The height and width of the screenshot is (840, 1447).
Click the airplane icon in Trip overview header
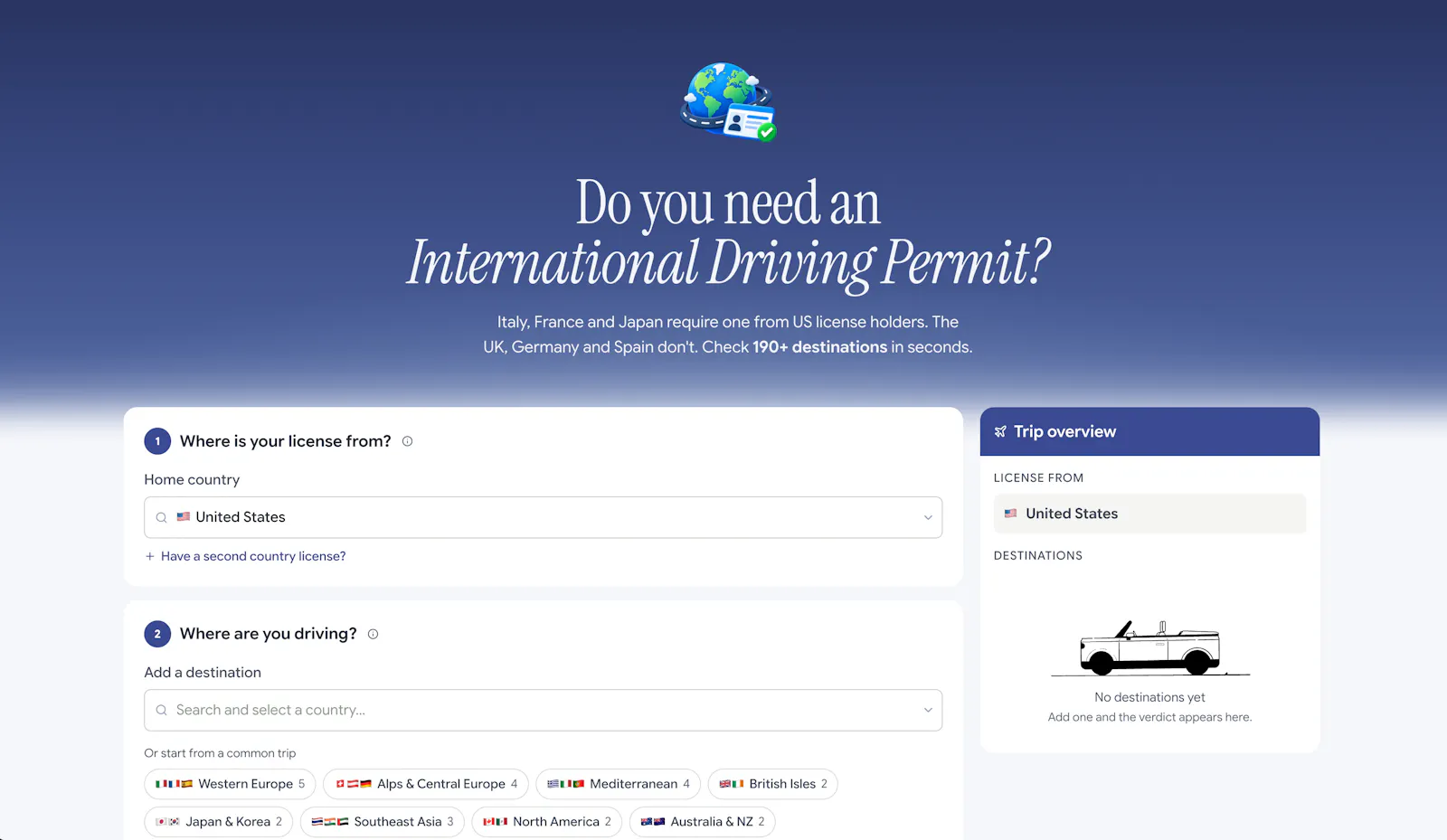pos(1000,432)
